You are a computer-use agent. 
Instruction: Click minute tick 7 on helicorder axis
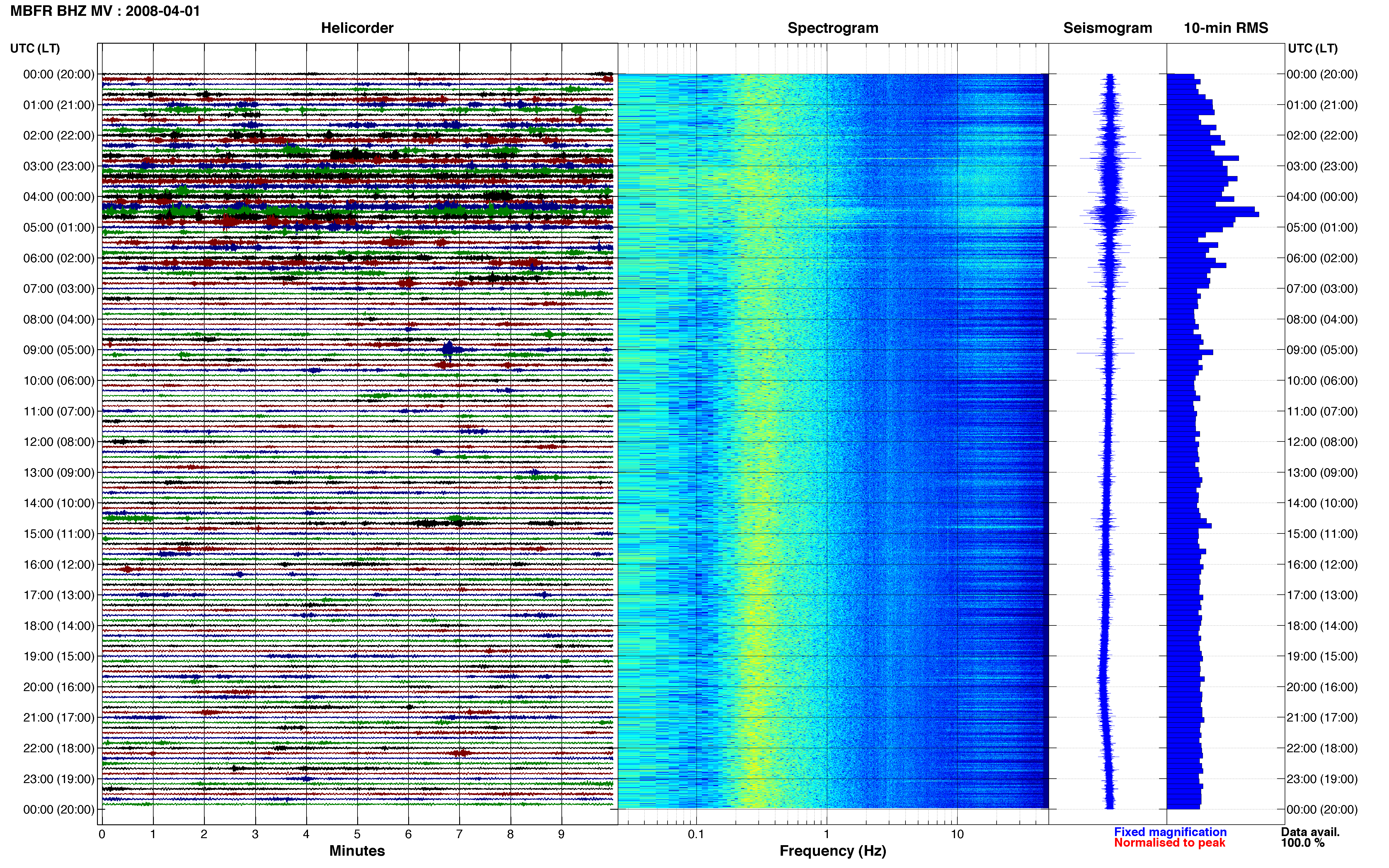[x=459, y=834]
